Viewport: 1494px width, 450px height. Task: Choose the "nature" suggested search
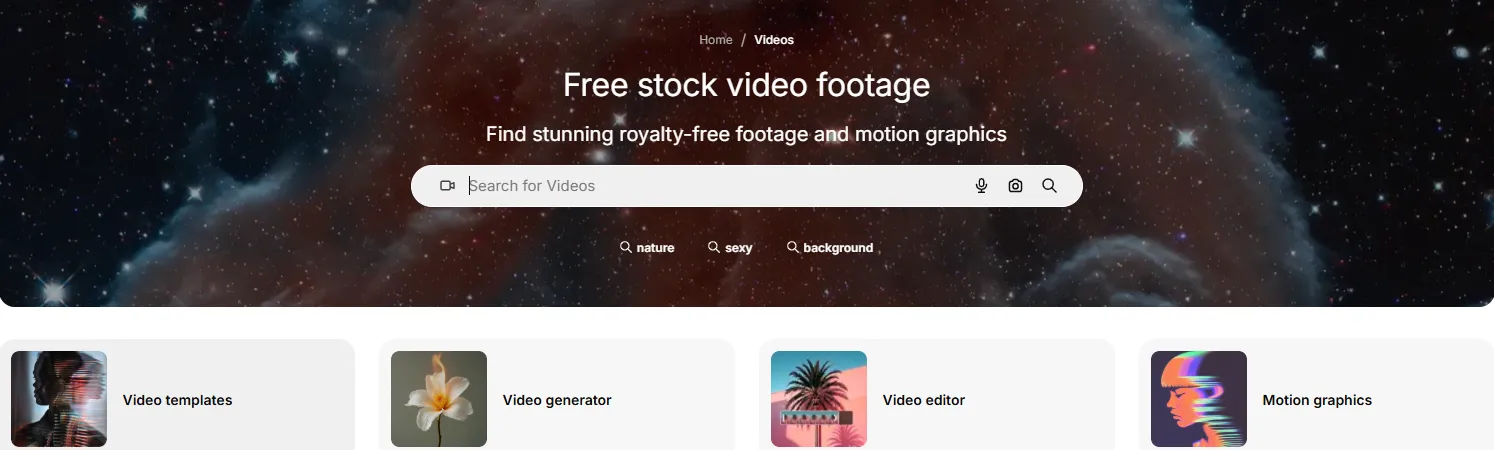(x=655, y=248)
